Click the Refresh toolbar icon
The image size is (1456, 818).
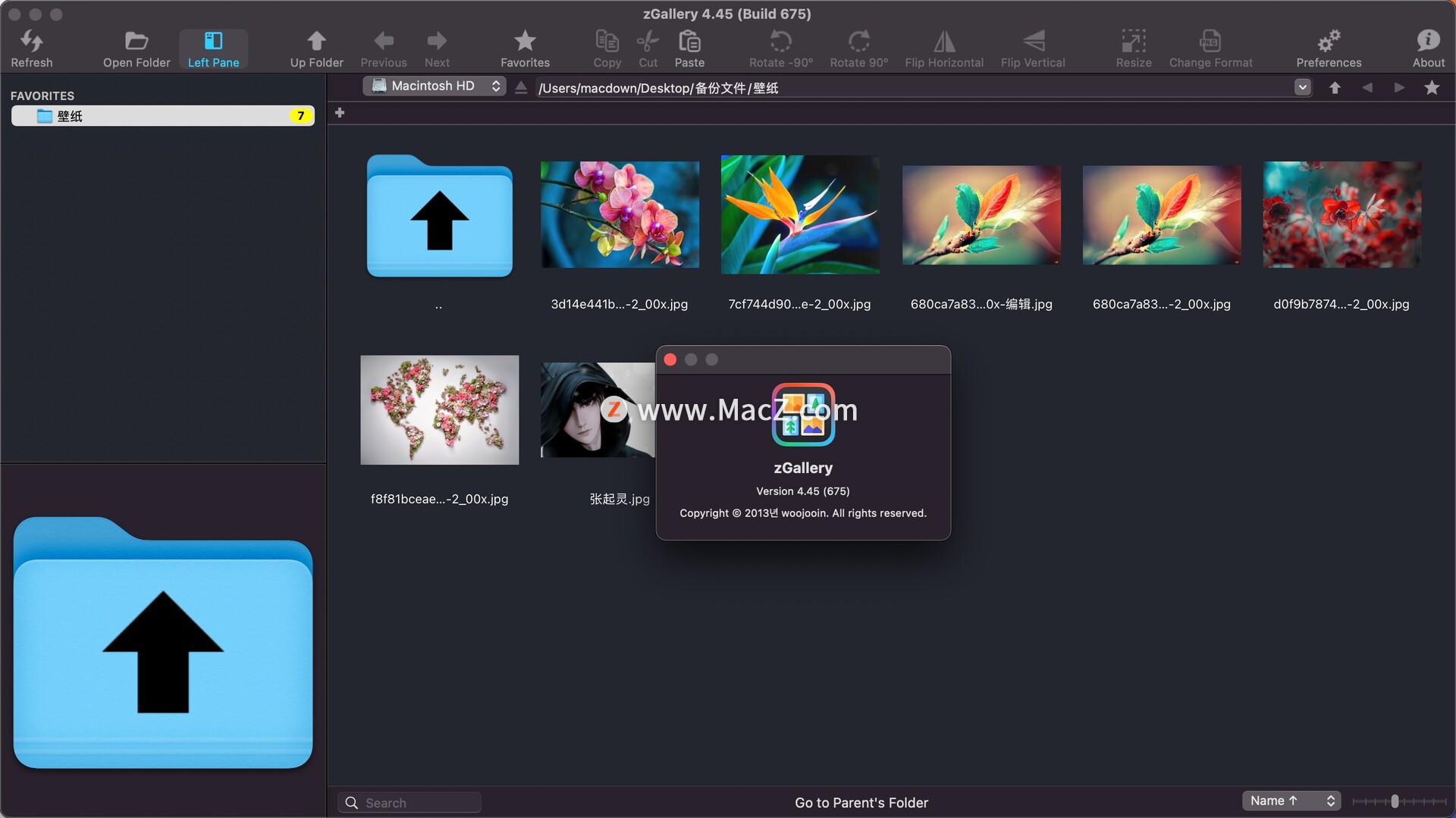point(32,49)
